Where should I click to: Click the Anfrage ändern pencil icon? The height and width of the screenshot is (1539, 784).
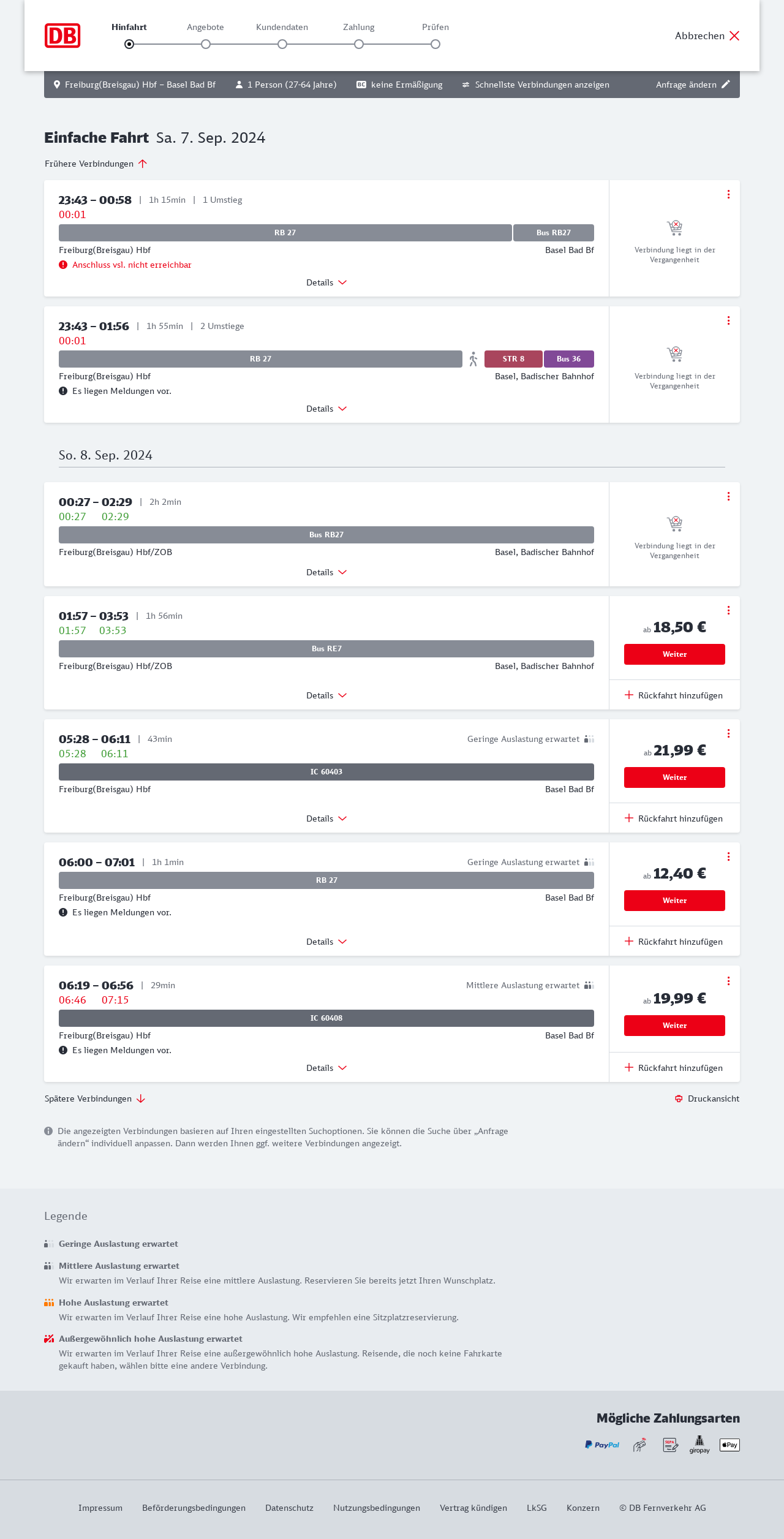click(726, 85)
